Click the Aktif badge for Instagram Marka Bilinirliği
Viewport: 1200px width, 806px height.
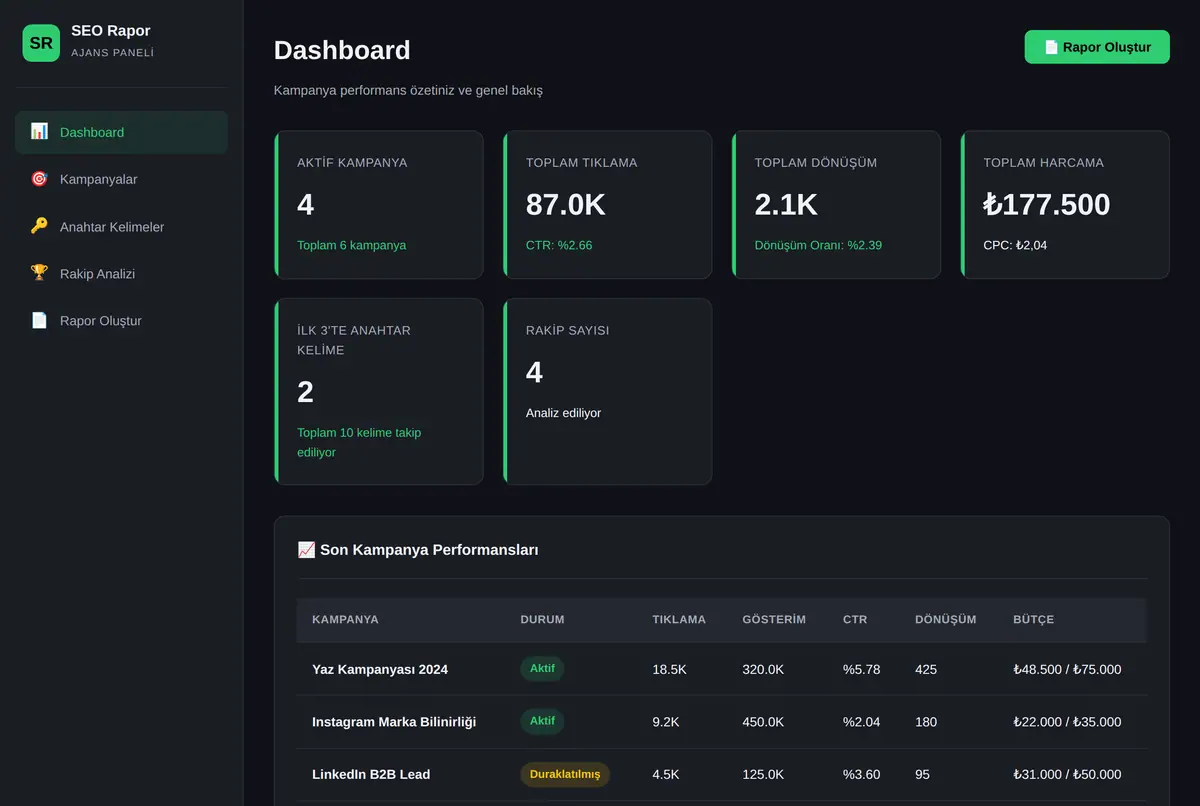click(542, 721)
